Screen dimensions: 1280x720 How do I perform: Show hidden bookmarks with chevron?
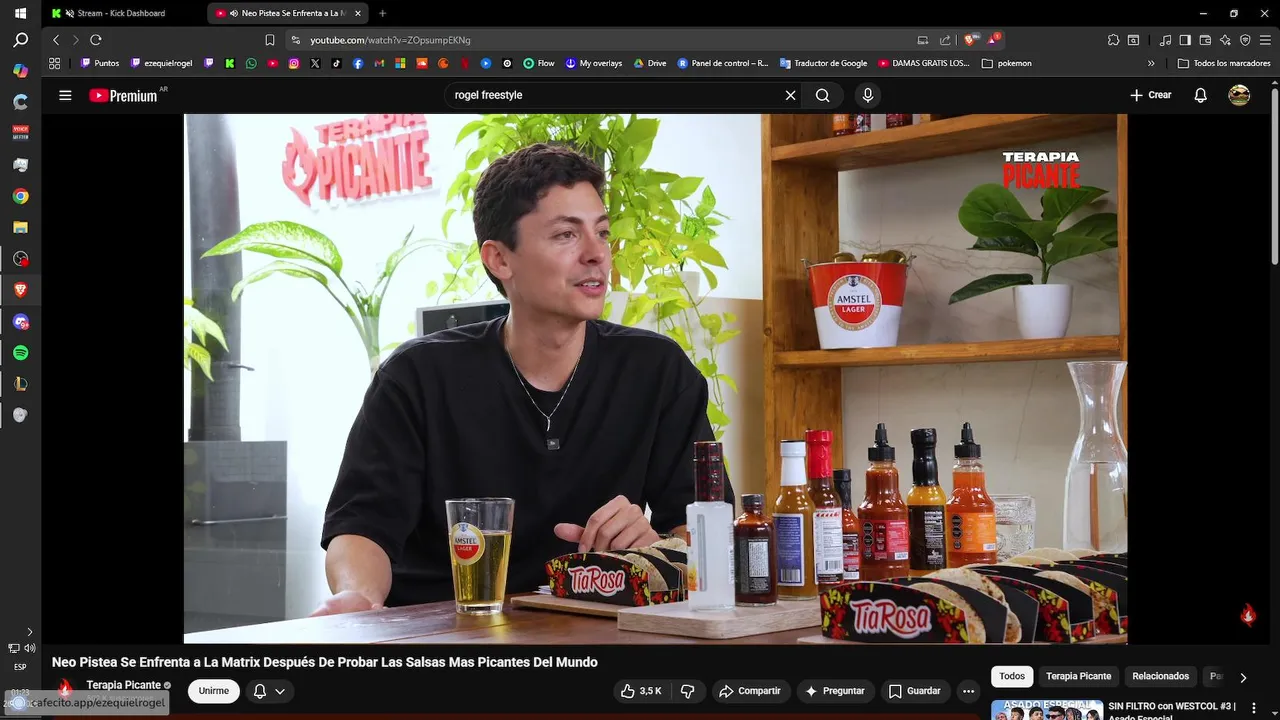[1151, 63]
